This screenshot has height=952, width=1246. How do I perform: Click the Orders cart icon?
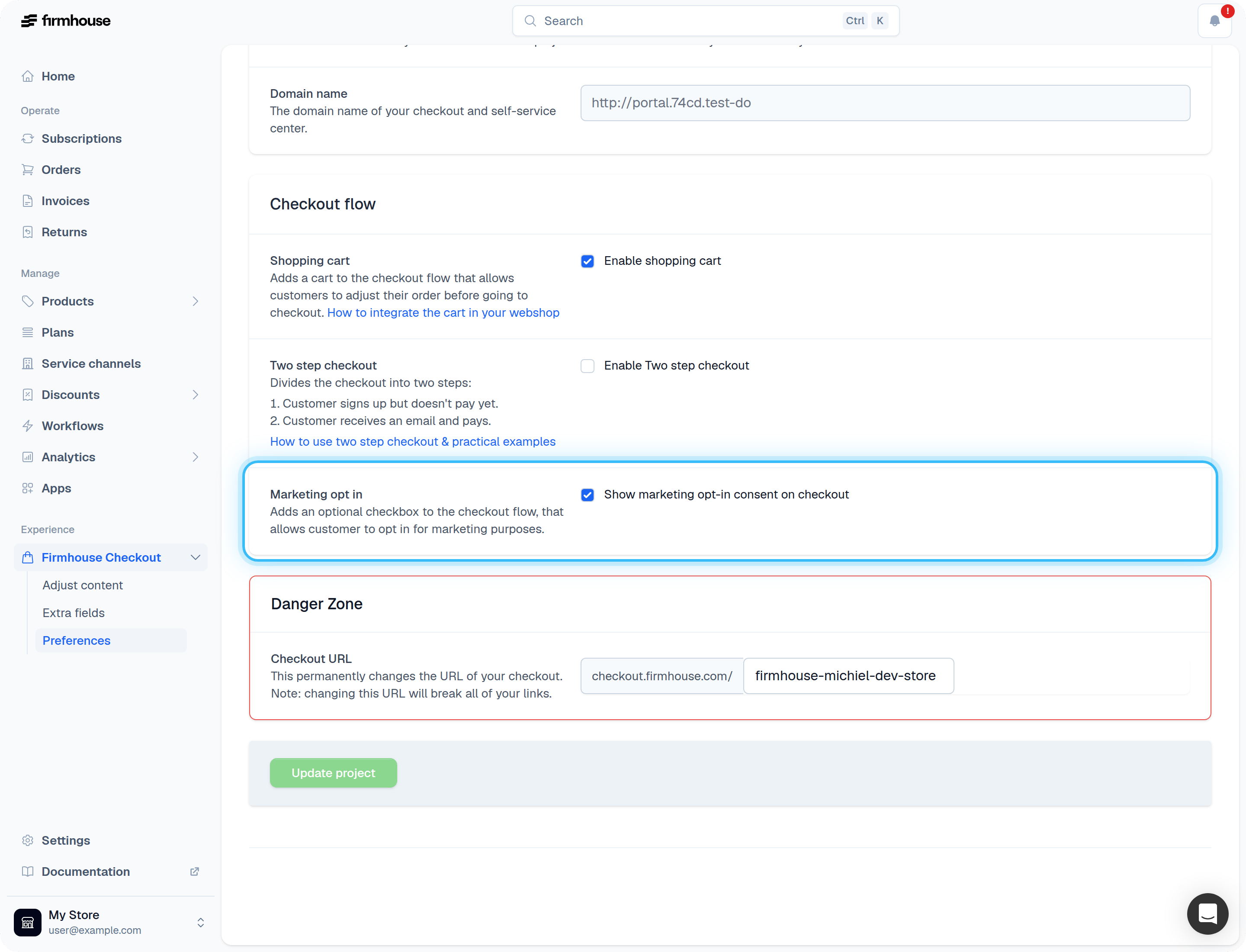coord(28,170)
